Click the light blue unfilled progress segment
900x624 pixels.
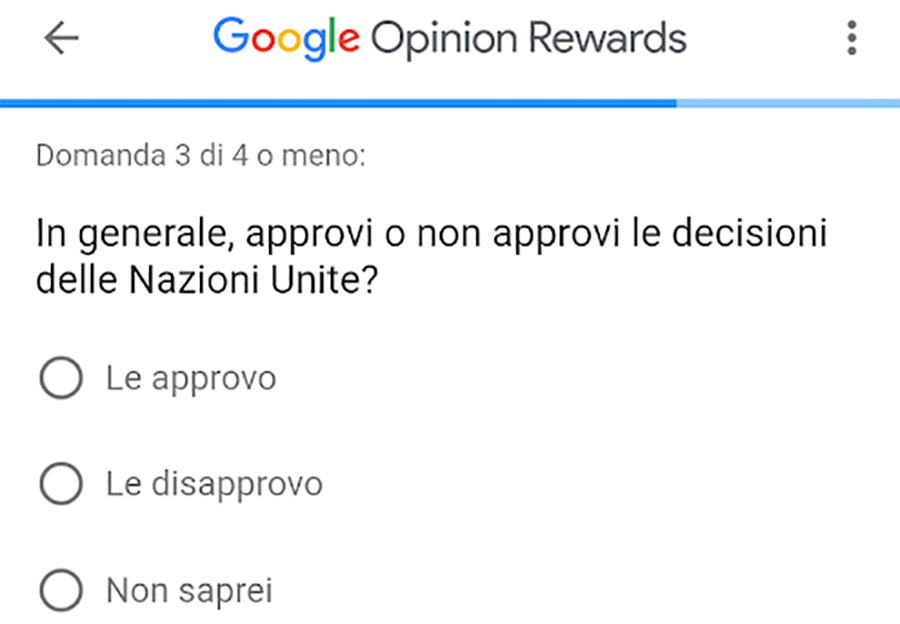(788, 103)
